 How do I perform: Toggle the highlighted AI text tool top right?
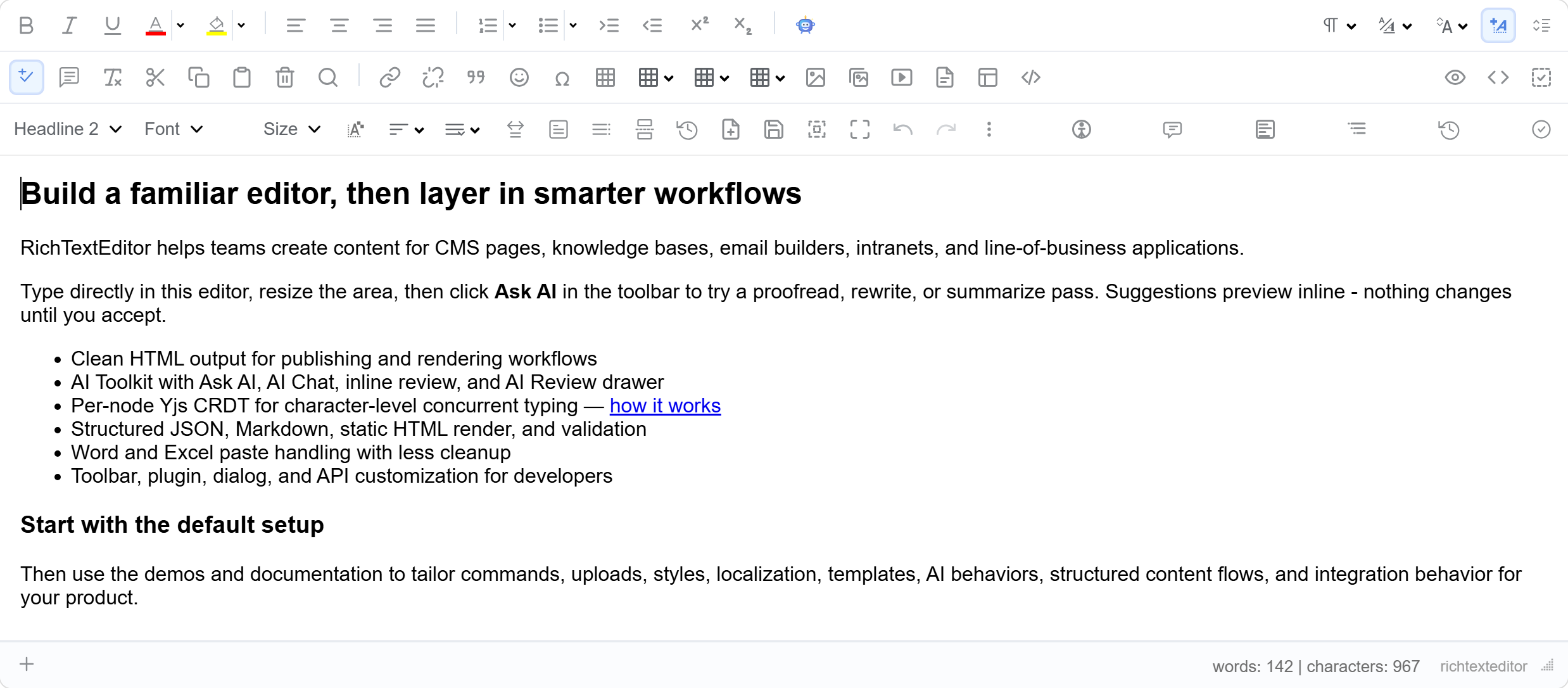click(1498, 25)
